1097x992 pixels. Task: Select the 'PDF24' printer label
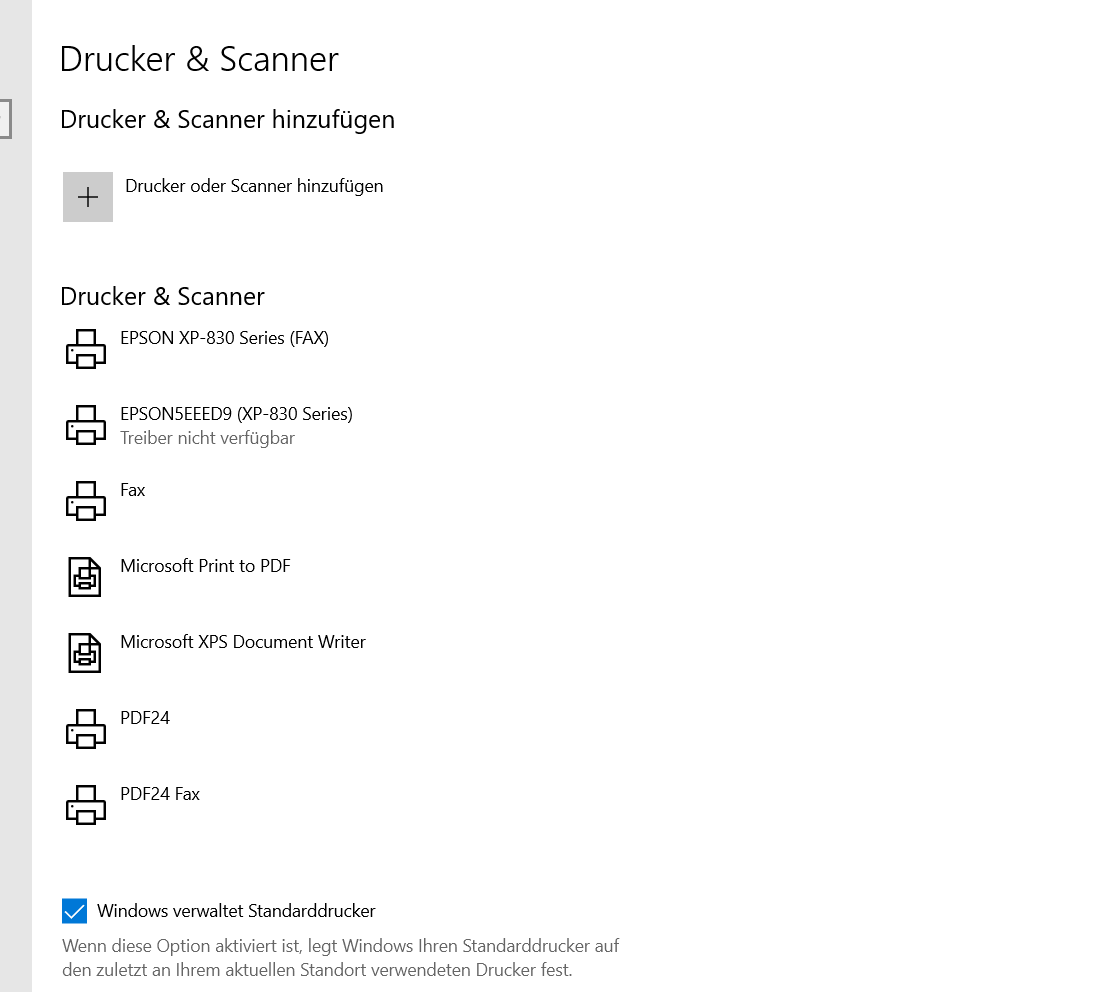click(145, 718)
